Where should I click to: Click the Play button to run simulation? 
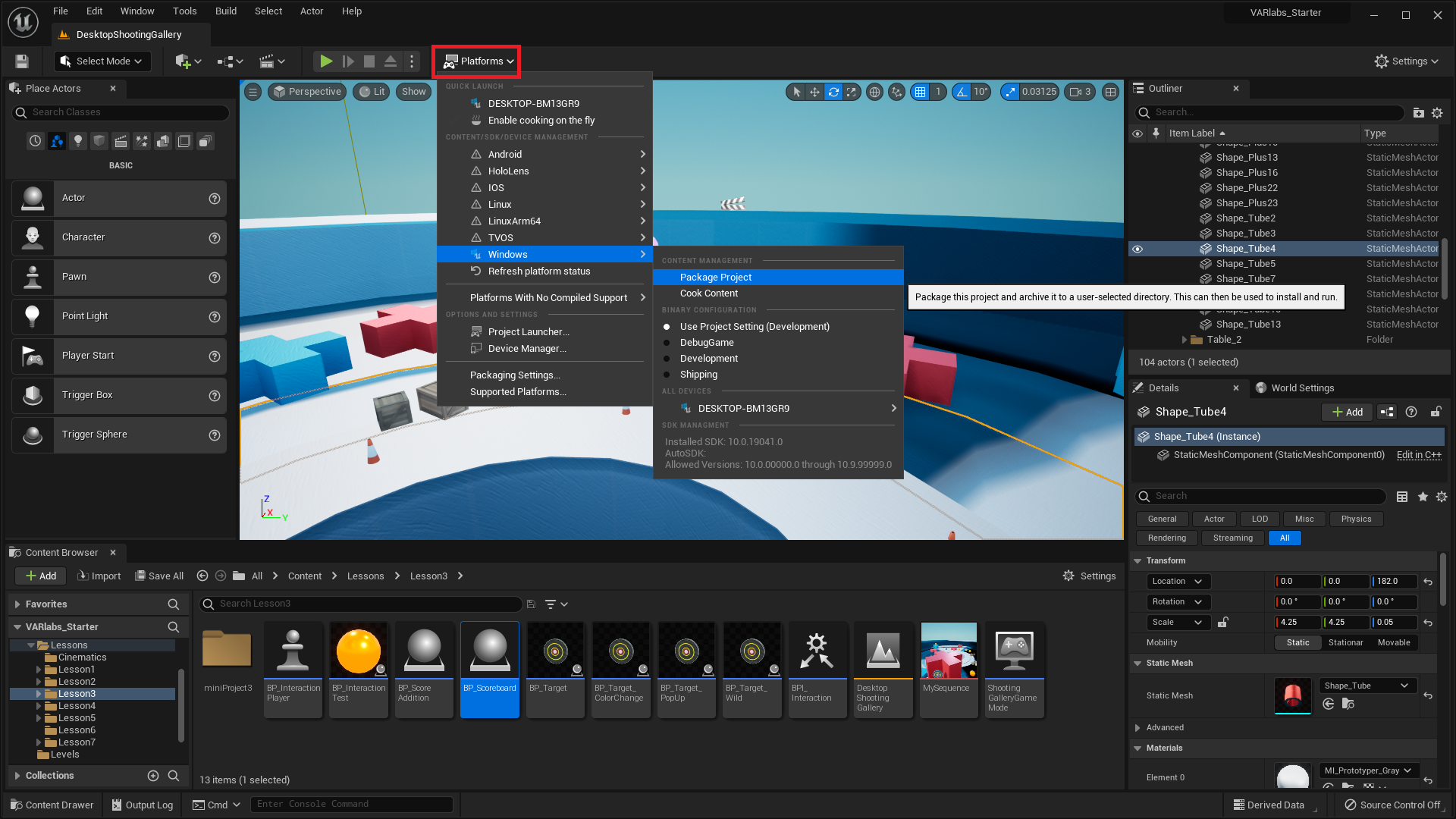click(x=325, y=61)
